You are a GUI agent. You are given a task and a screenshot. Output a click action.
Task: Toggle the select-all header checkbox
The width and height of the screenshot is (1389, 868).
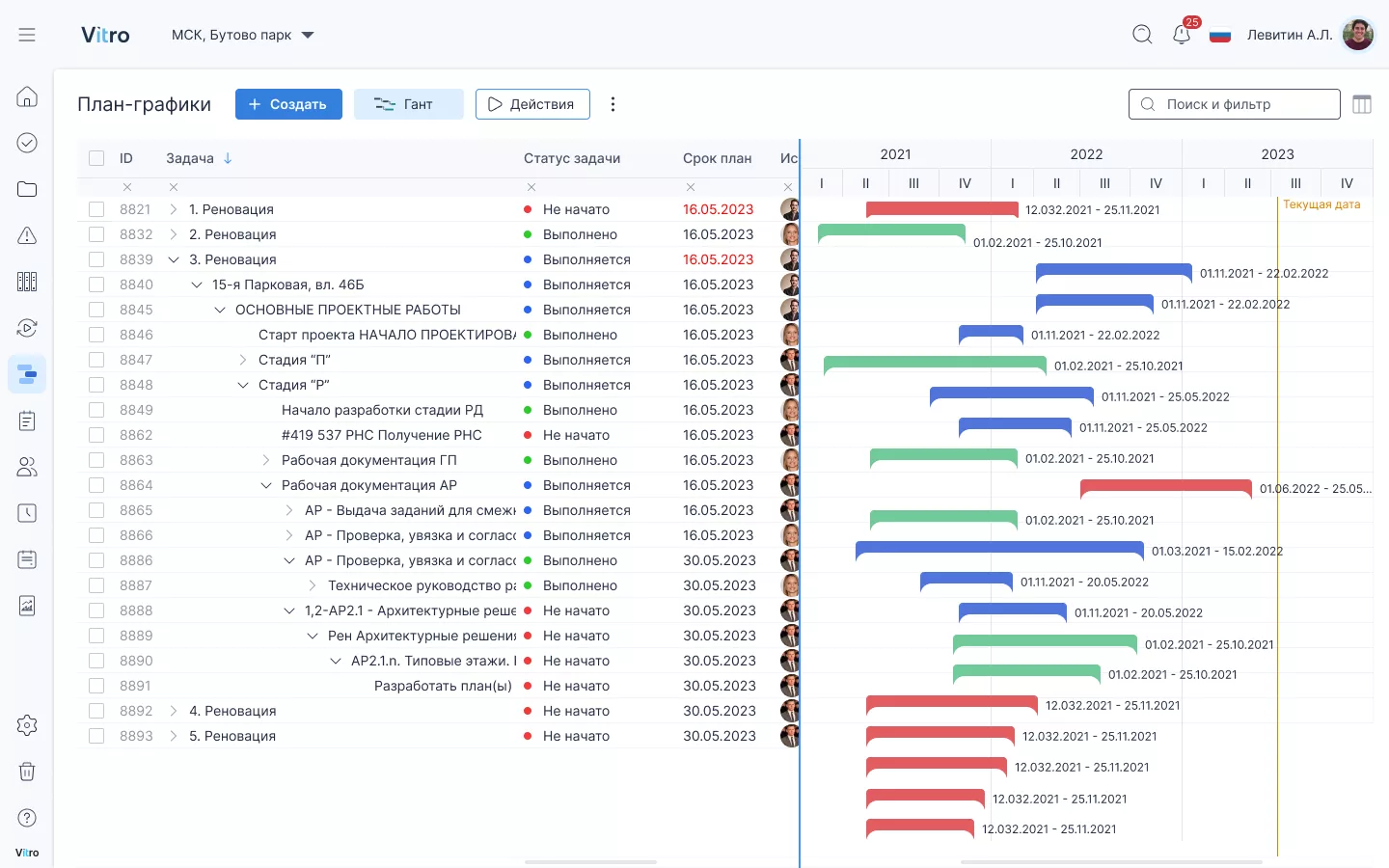[96, 158]
